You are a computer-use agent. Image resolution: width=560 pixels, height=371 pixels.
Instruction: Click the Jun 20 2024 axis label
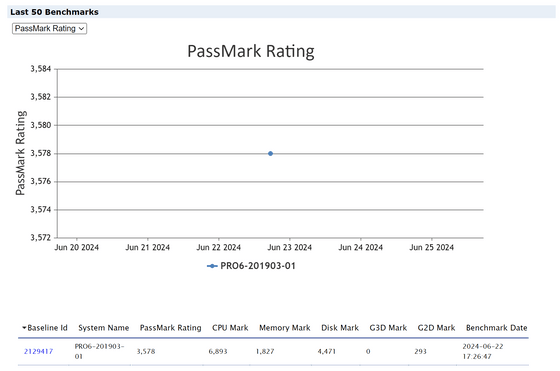[x=76, y=247]
